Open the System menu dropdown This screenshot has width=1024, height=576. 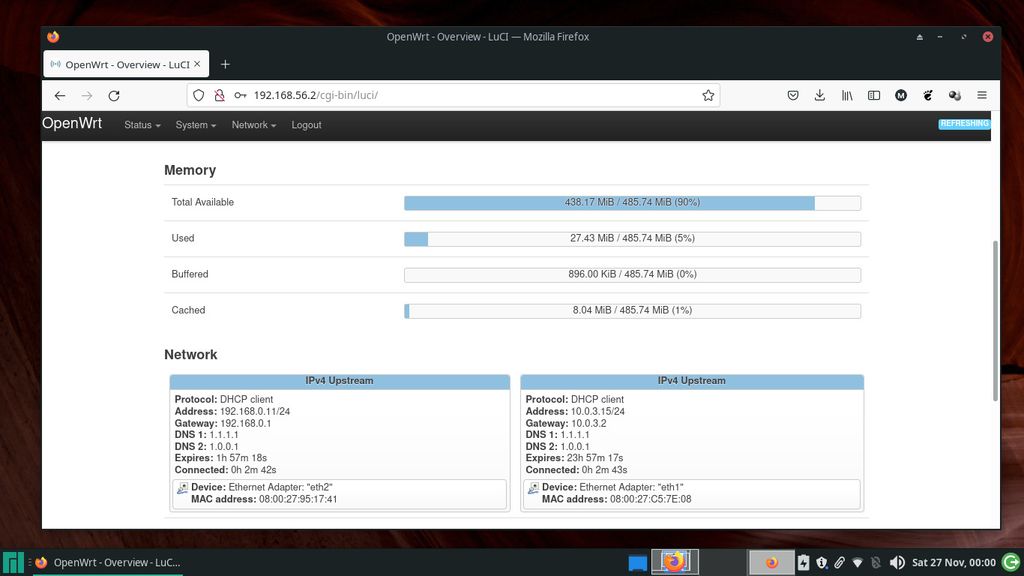pyautogui.click(x=195, y=125)
